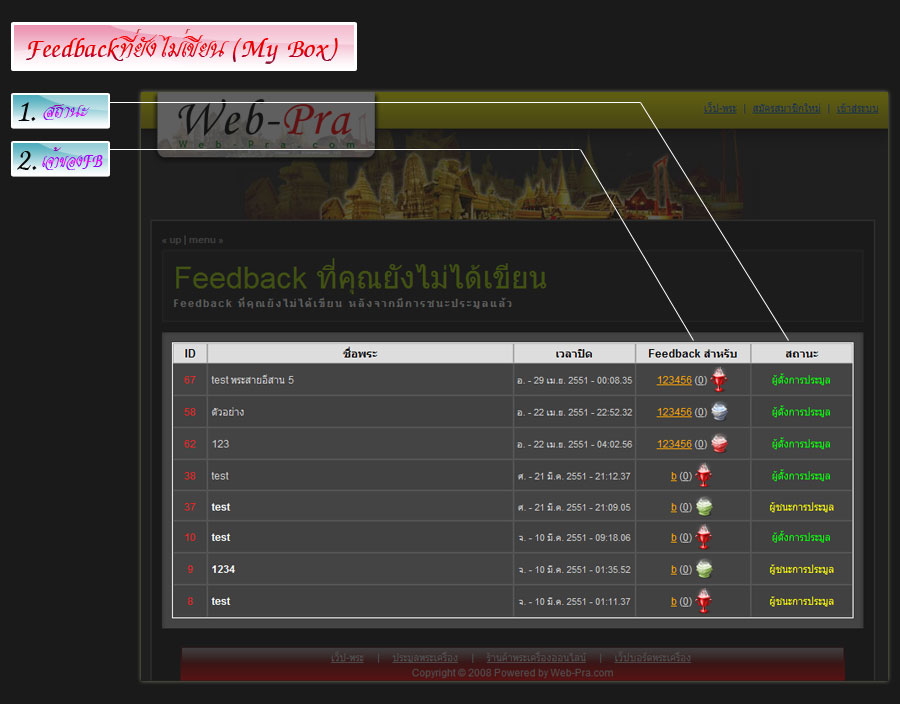This screenshot has width=900, height=704.
Task: Click the 'สถานะ' column header
Action: coord(801,354)
